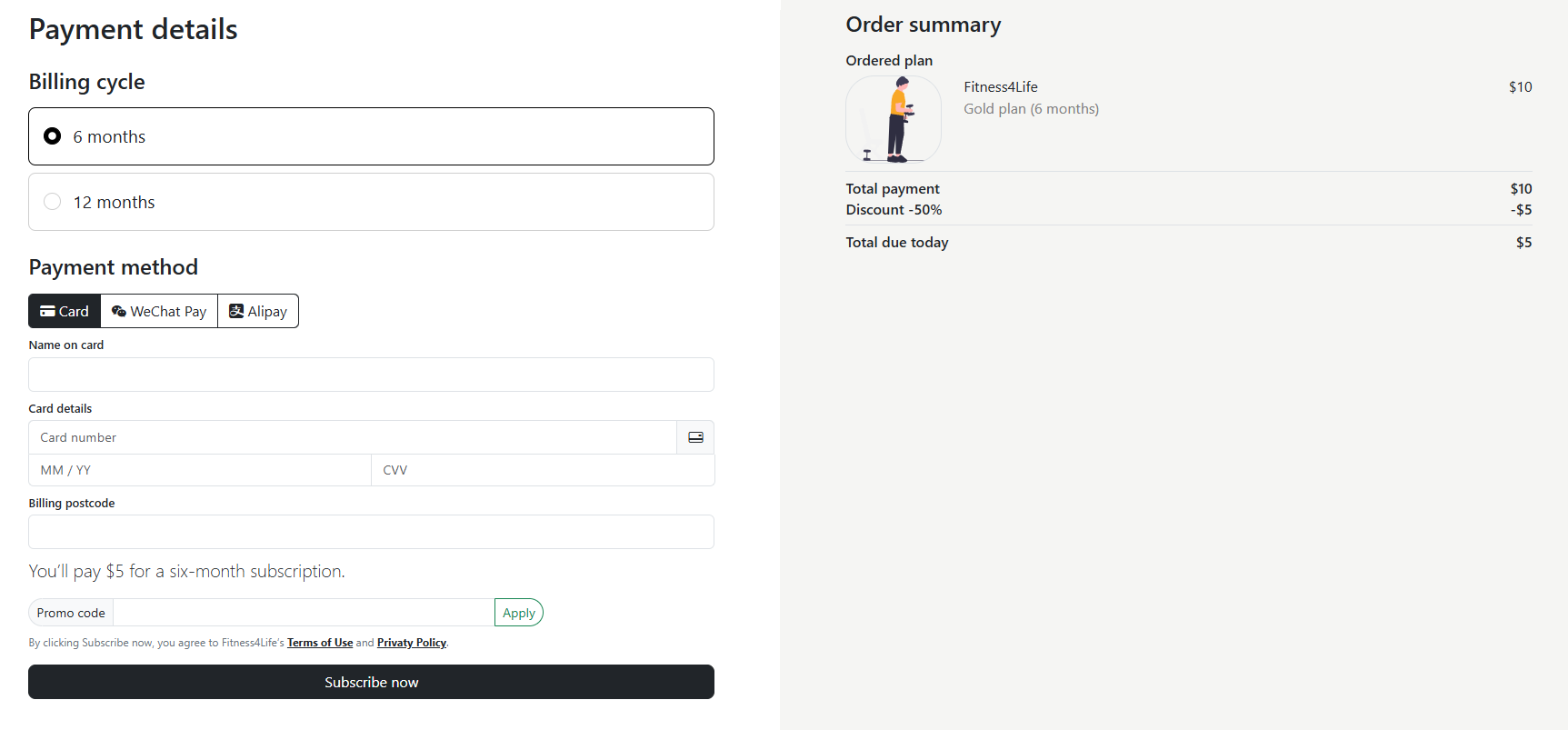Click the card icon inside the card number field
This screenshot has height=730, width=1568.
coord(695,437)
